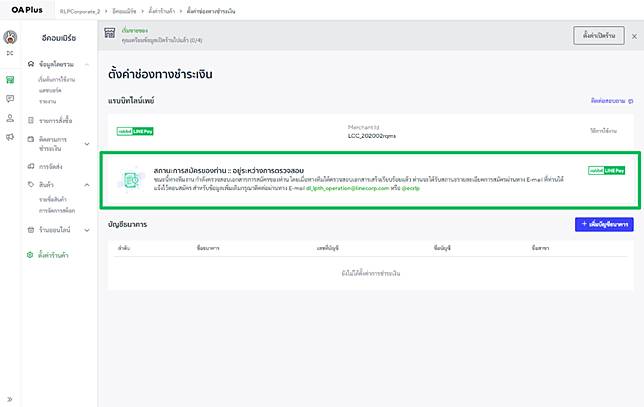
Task: Expand the ร้านออนไลน์ sidebar section
Action: (87, 230)
